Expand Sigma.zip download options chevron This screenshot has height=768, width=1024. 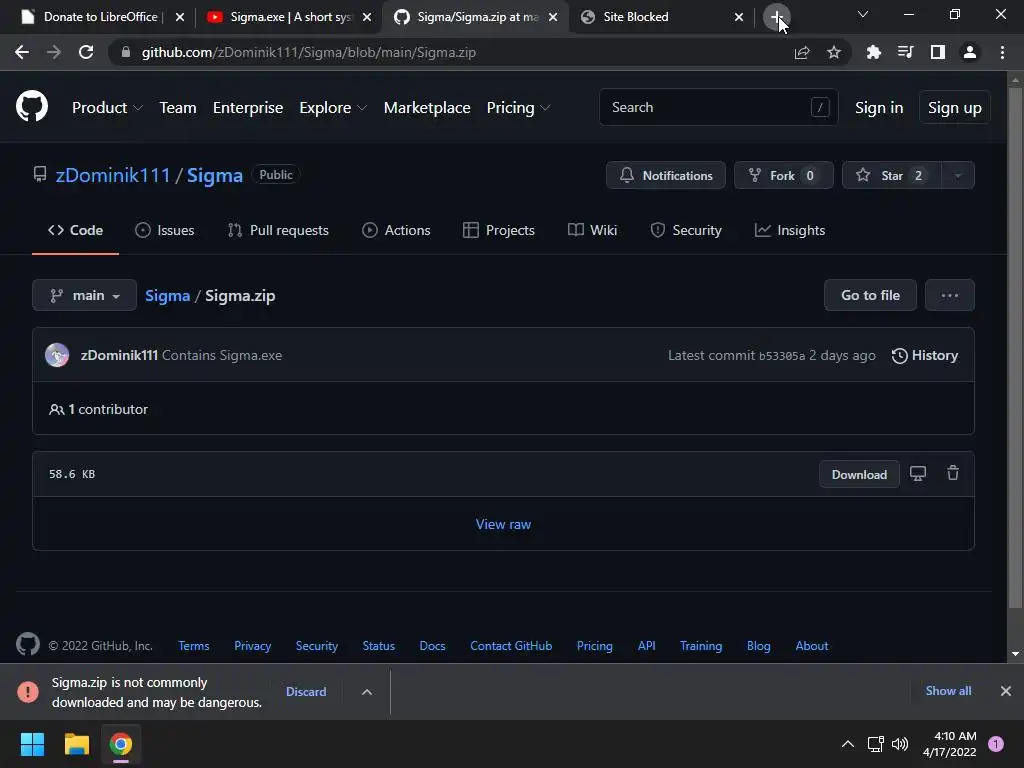(367, 692)
